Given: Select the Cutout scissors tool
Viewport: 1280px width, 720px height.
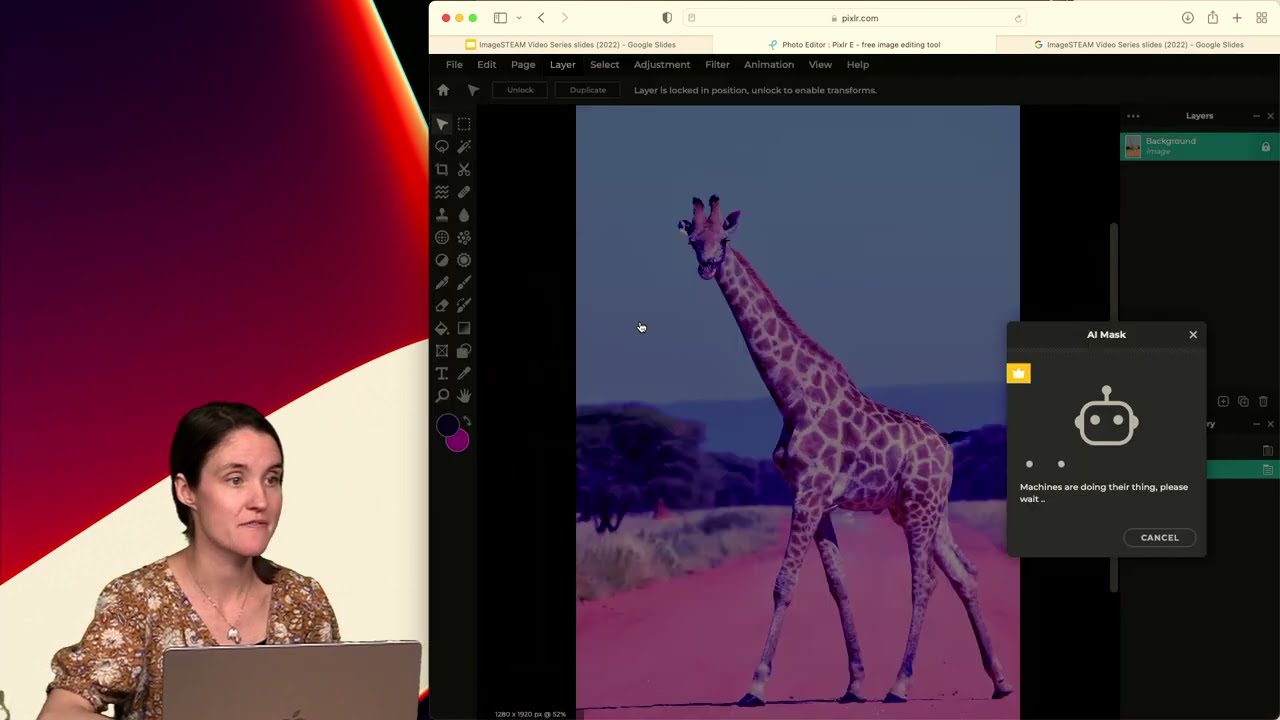Looking at the screenshot, I should coord(464,170).
